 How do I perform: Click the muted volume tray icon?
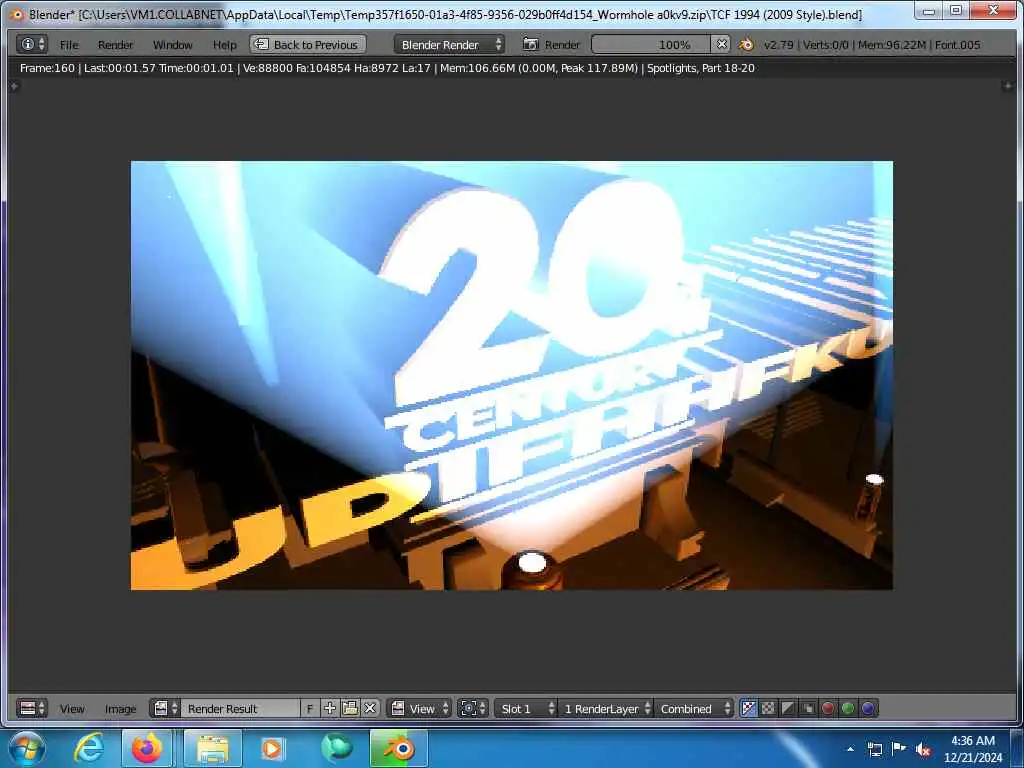click(x=923, y=750)
